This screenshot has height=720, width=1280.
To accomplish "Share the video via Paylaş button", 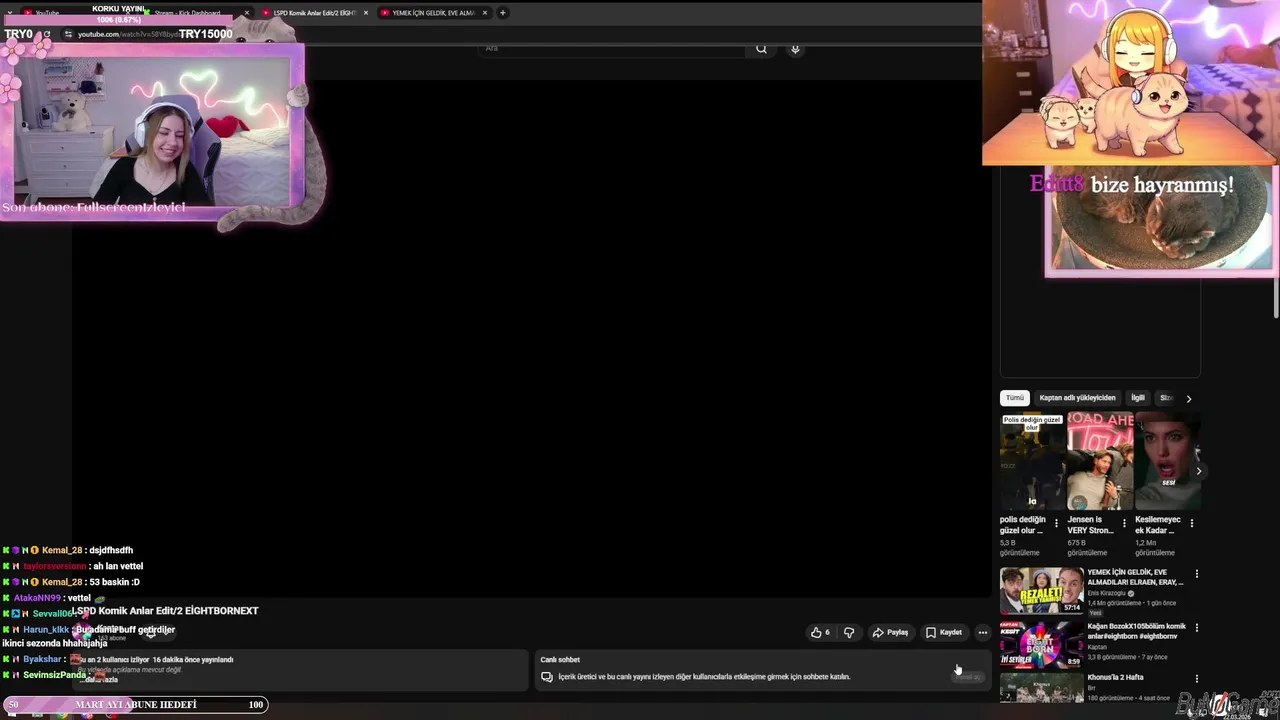I will [x=890, y=632].
